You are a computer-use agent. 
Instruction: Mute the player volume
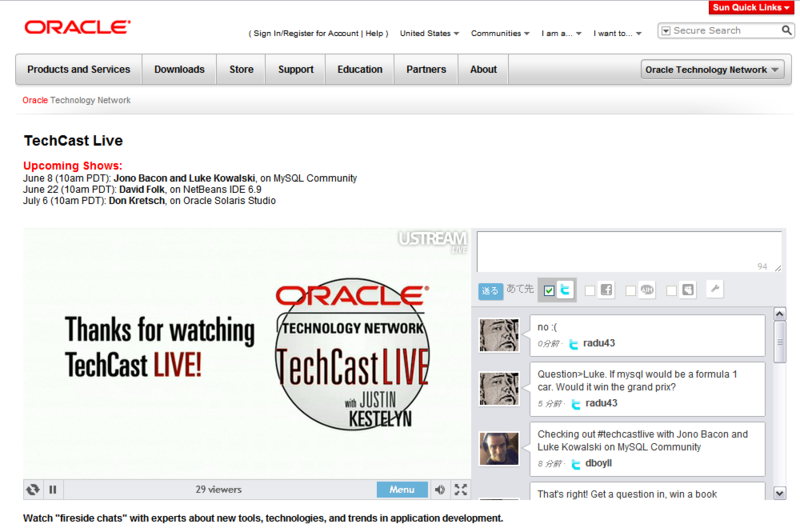point(439,490)
